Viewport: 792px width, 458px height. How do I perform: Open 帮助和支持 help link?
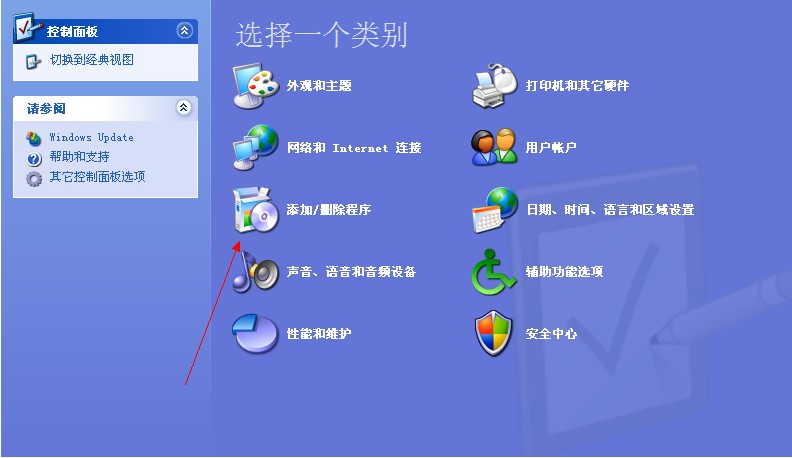click(x=79, y=157)
